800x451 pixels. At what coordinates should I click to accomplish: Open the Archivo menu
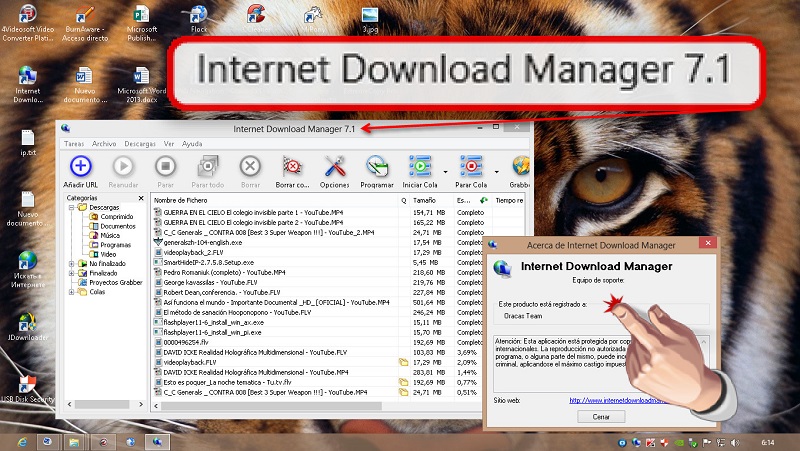tap(104, 144)
